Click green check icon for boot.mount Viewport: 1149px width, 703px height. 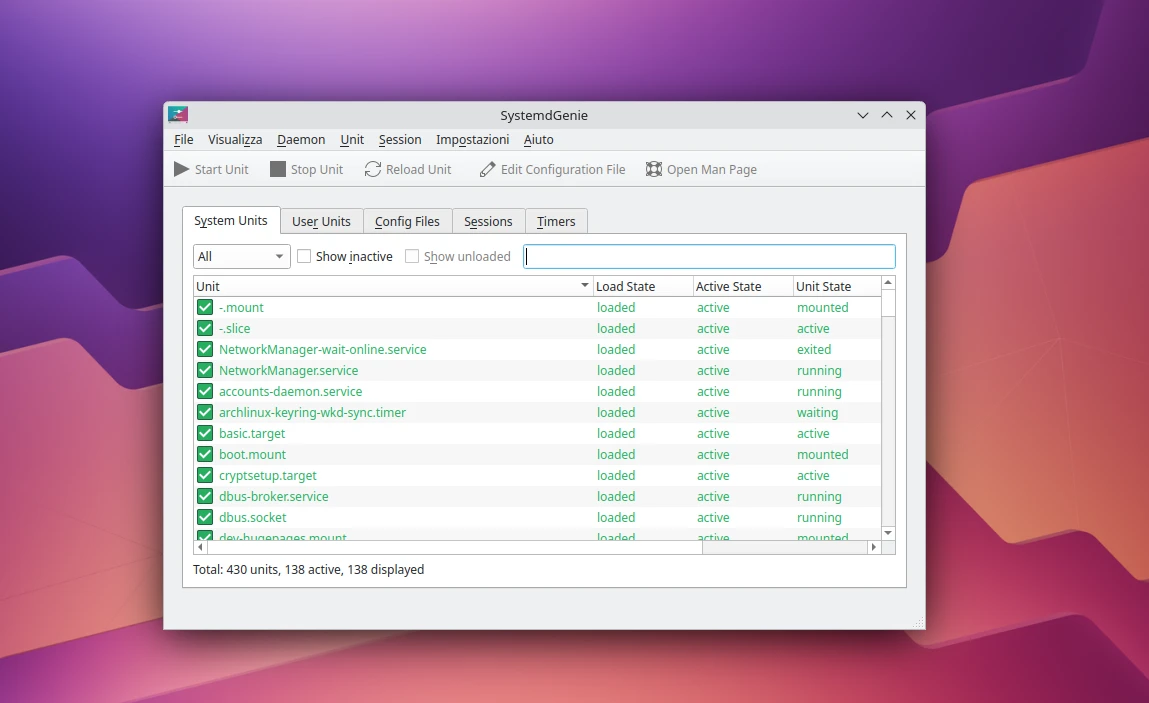point(205,455)
